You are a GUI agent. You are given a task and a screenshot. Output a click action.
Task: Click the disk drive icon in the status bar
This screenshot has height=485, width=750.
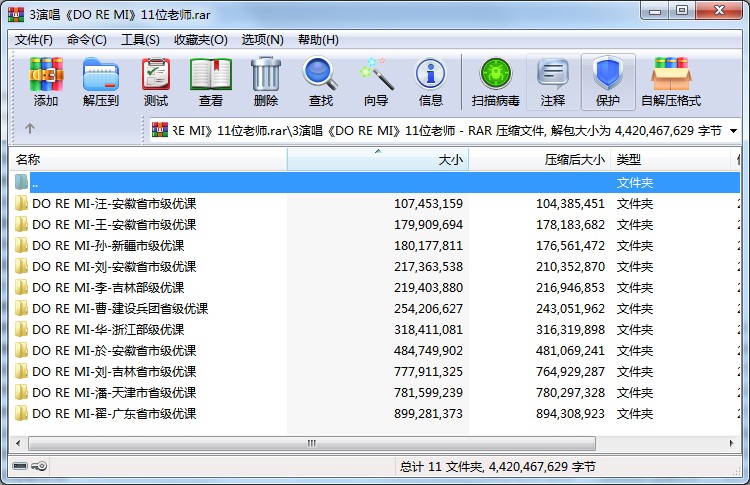[x=20, y=466]
